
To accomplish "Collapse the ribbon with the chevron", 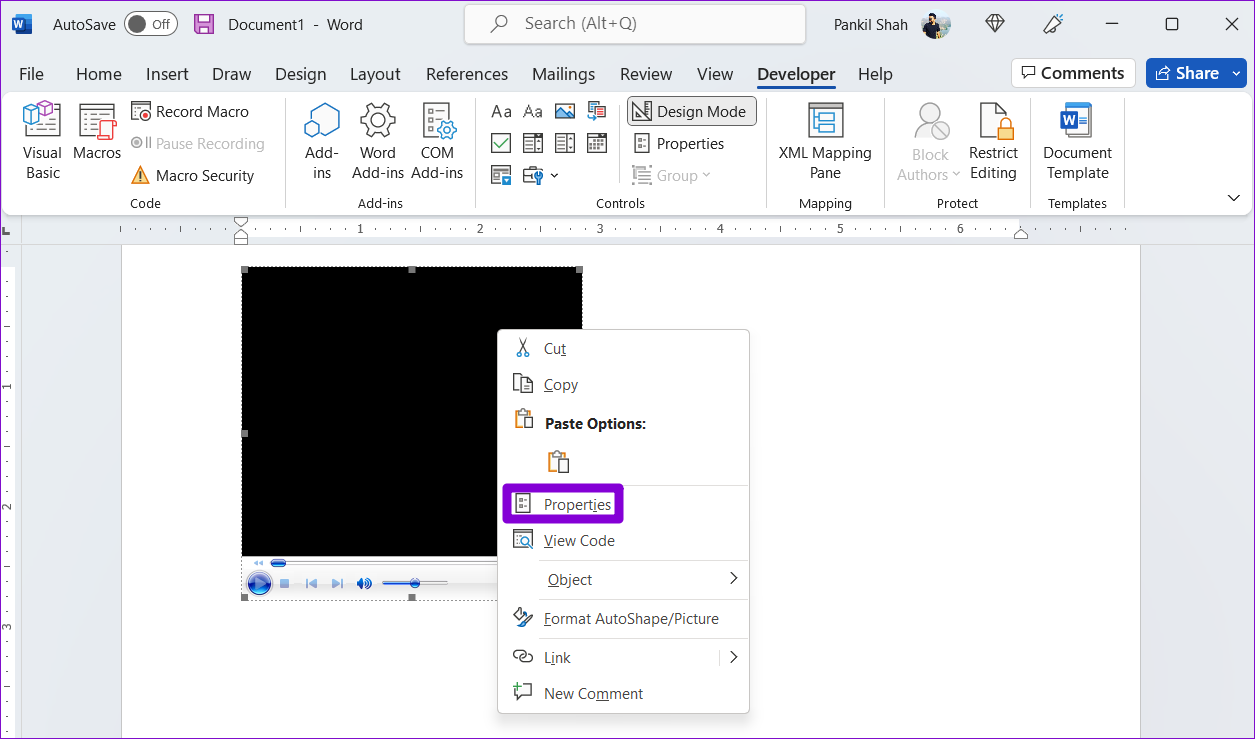I will [x=1233, y=198].
